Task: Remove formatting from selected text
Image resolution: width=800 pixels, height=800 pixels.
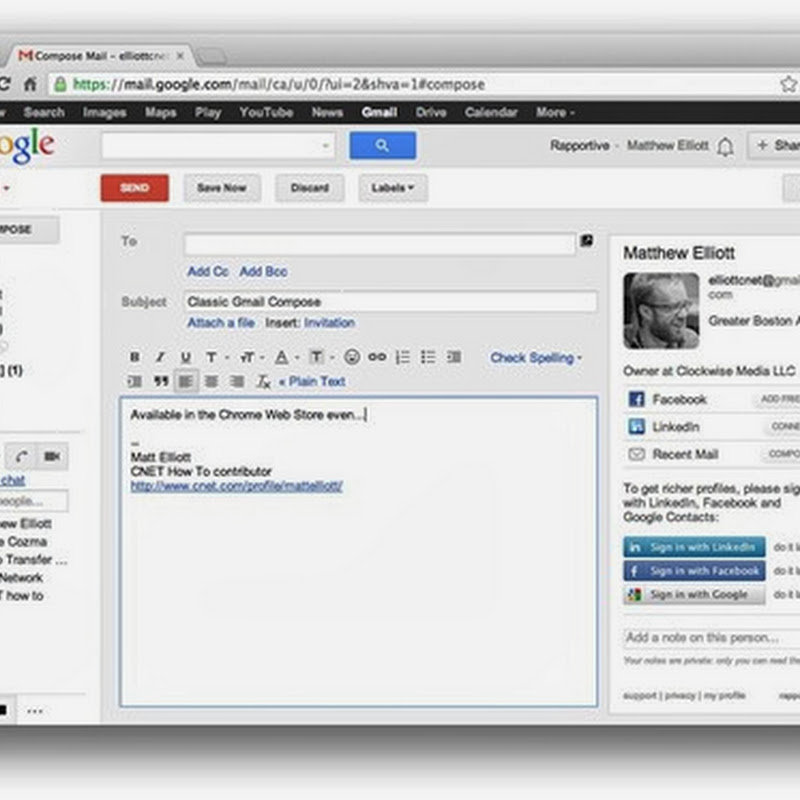Action: pos(263,381)
